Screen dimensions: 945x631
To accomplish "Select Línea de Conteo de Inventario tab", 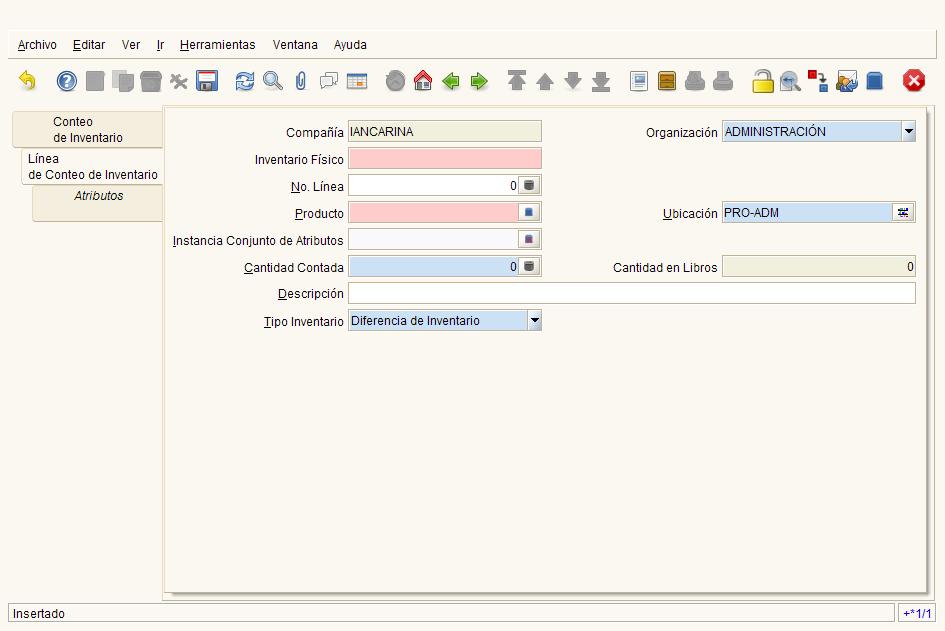I will [93, 166].
